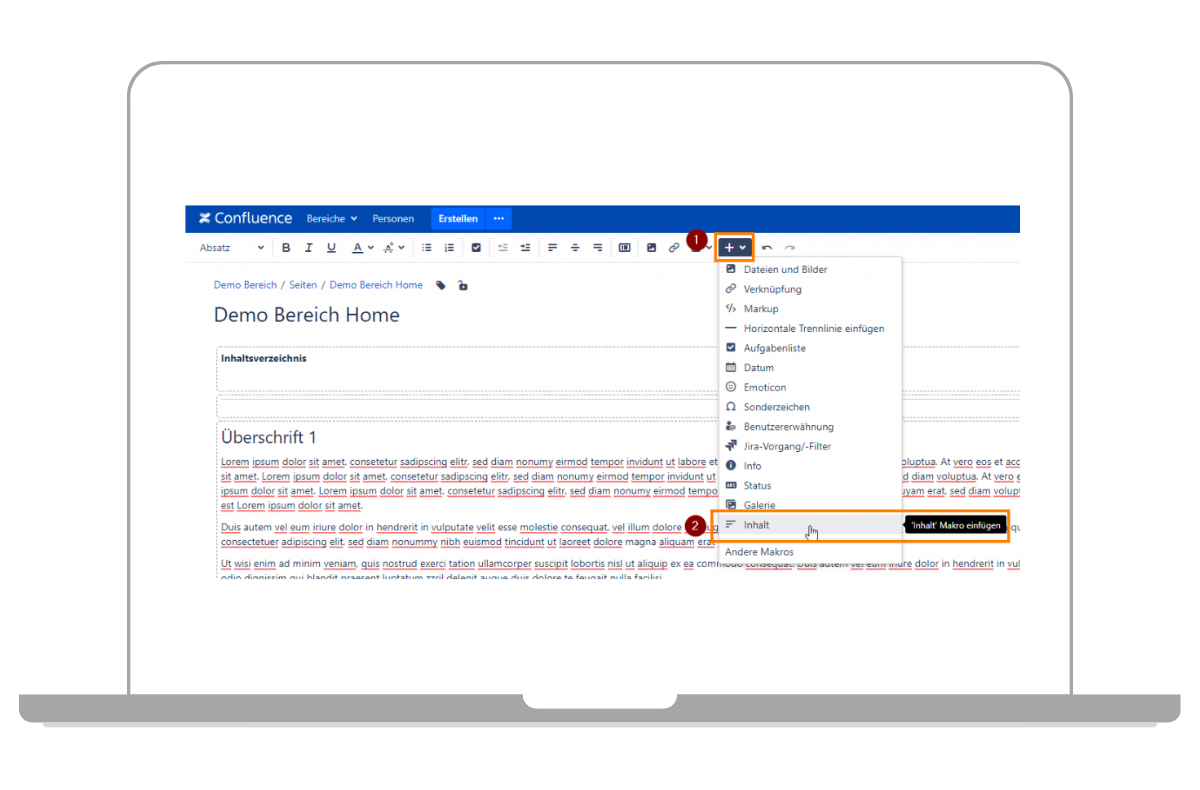1200x790 pixels.
Task: Toggle italic text formatting
Action: (308, 248)
